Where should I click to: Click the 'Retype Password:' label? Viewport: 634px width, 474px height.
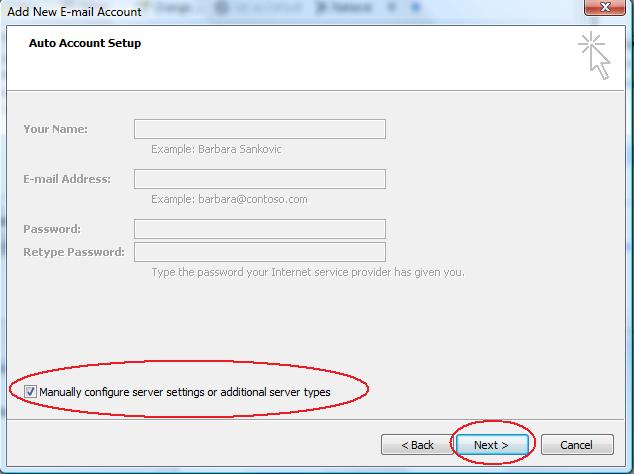74,252
